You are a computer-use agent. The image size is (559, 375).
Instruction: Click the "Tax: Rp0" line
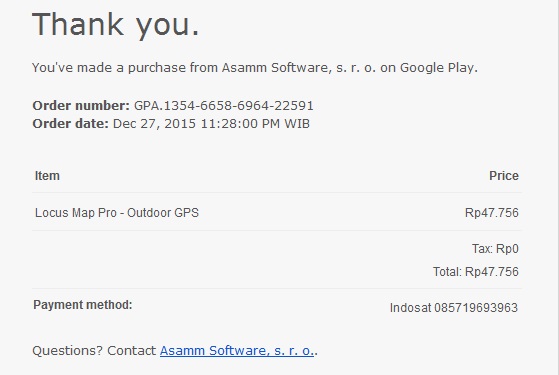point(495,249)
